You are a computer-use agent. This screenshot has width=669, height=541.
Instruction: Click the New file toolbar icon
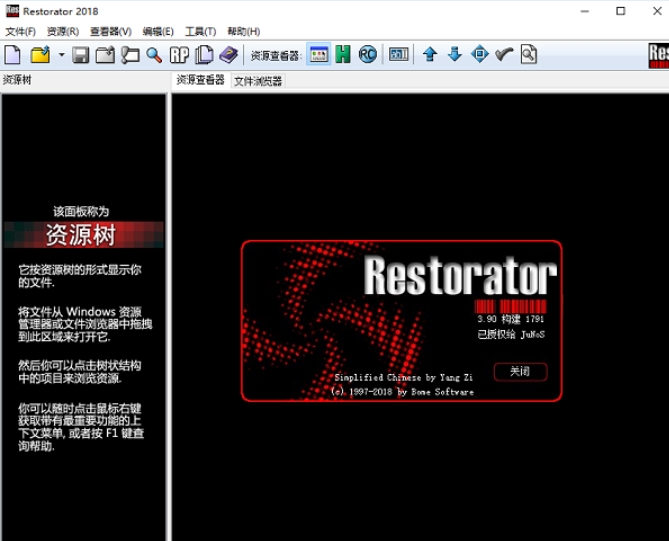[x=13, y=55]
